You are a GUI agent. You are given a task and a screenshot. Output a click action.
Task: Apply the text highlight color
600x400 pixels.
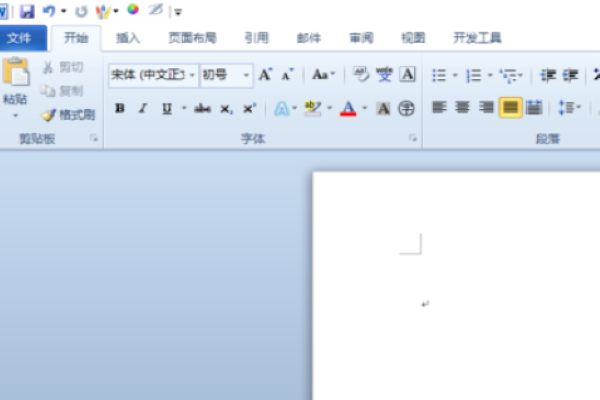[x=313, y=109]
